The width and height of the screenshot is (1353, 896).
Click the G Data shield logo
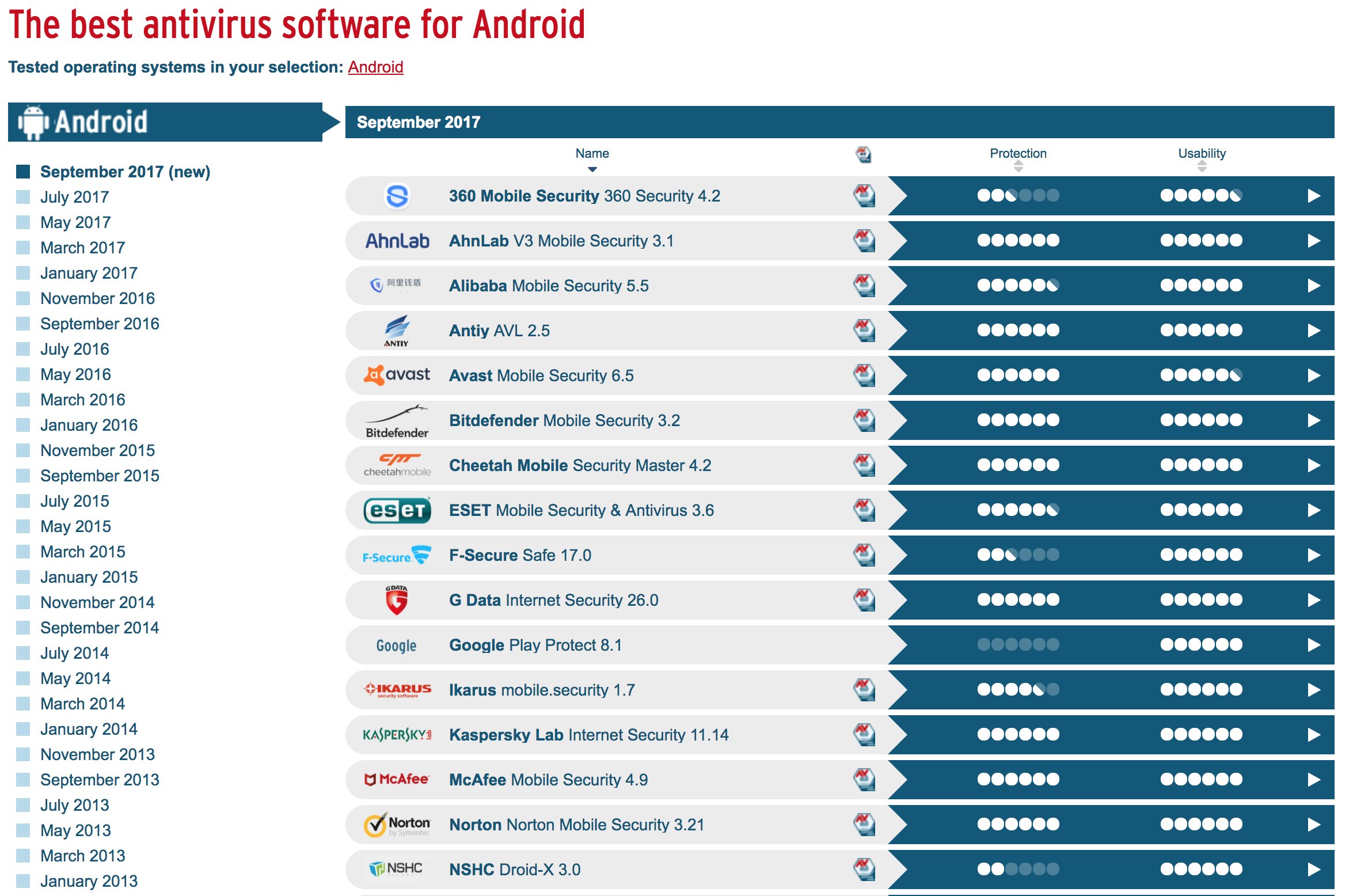(x=397, y=600)
